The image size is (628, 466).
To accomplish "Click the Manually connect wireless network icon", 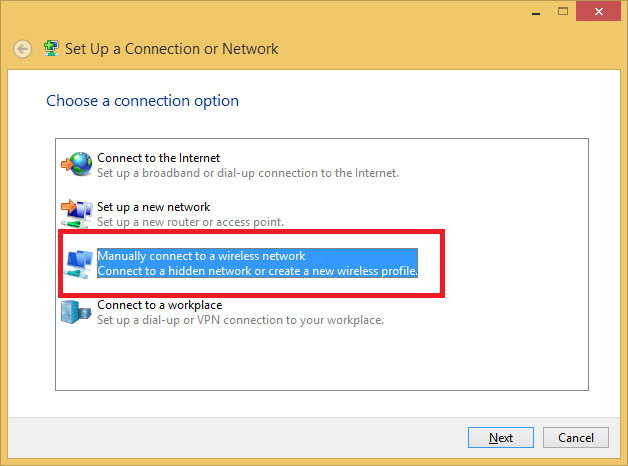I will (x=77, y=263).
